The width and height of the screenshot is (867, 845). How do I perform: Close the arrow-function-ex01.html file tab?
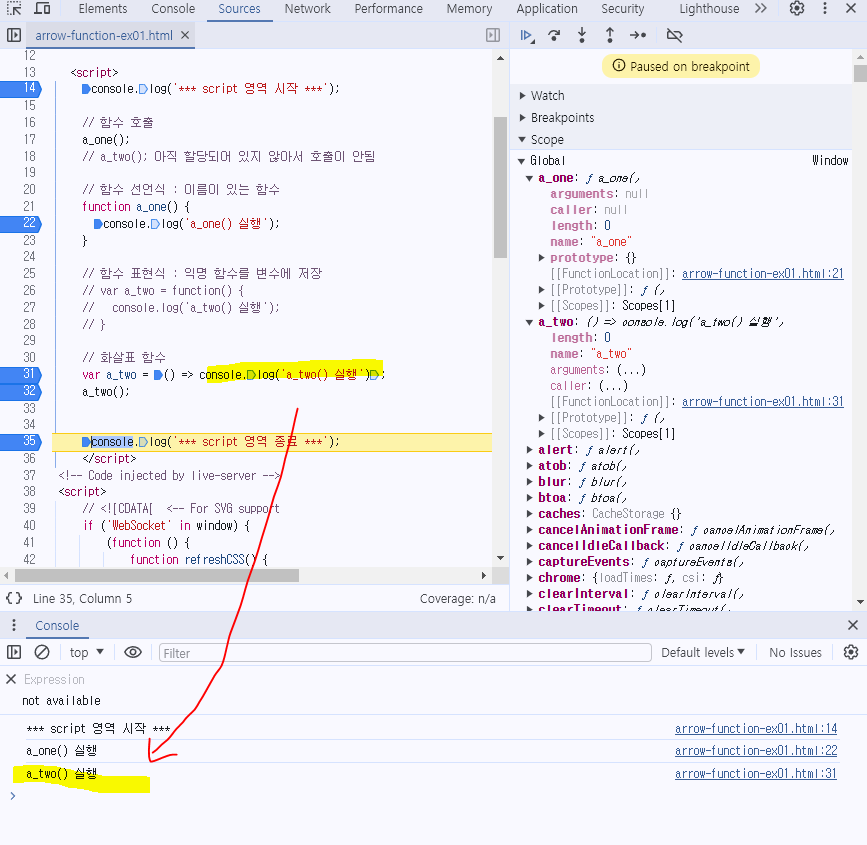[185, 35]
